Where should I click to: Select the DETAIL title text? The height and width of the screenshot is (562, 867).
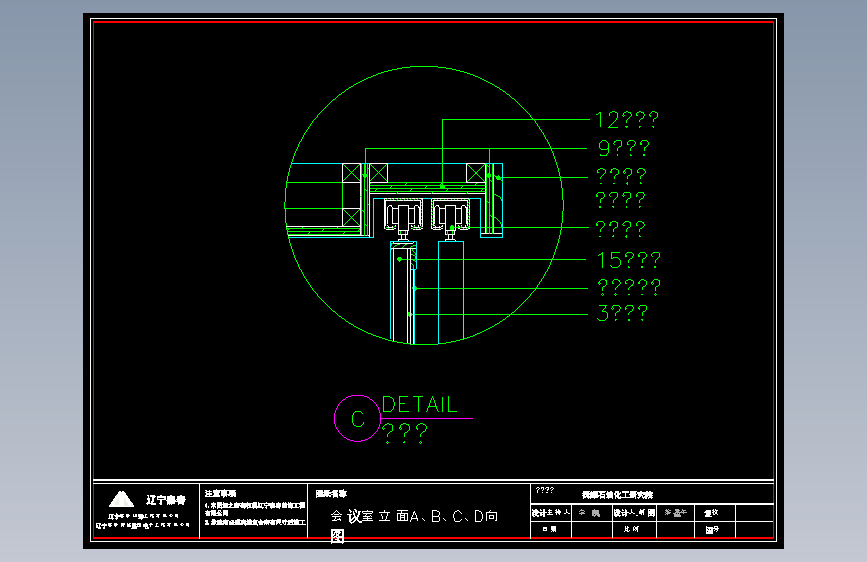420,405
